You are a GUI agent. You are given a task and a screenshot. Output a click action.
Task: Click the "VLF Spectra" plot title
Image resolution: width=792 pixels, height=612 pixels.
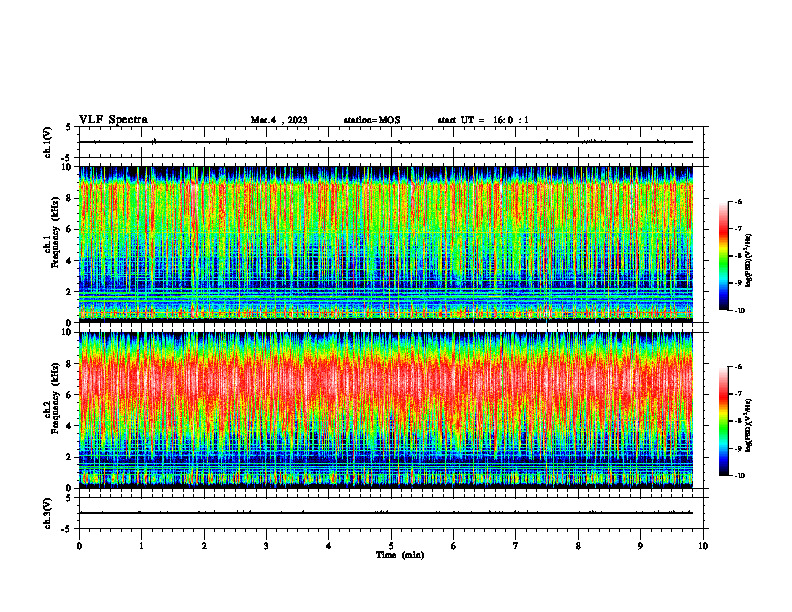pyautogui.click(x=113, y=120)
